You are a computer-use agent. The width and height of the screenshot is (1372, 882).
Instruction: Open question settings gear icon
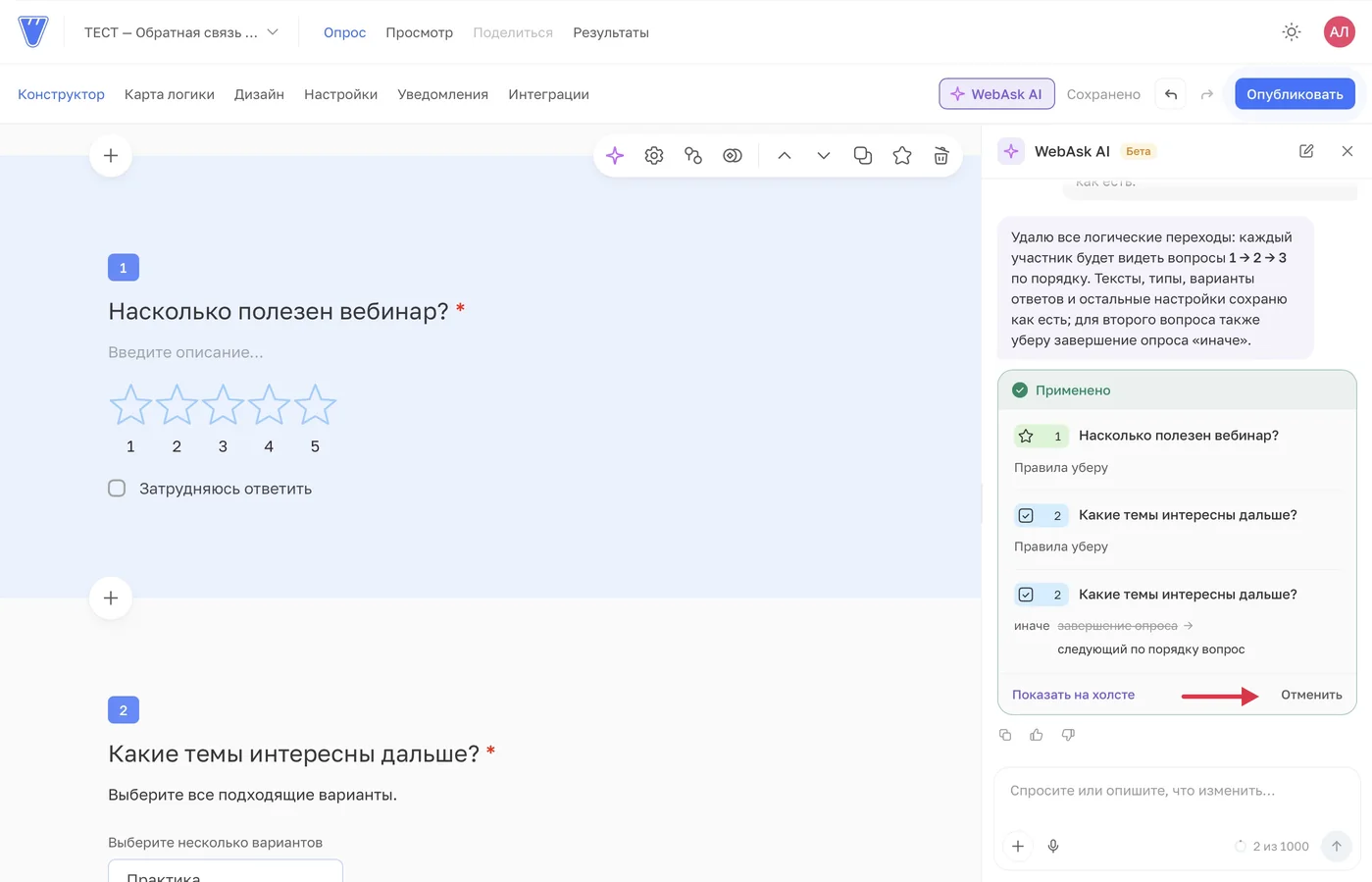pyautogui.click(x=654, y=156)
